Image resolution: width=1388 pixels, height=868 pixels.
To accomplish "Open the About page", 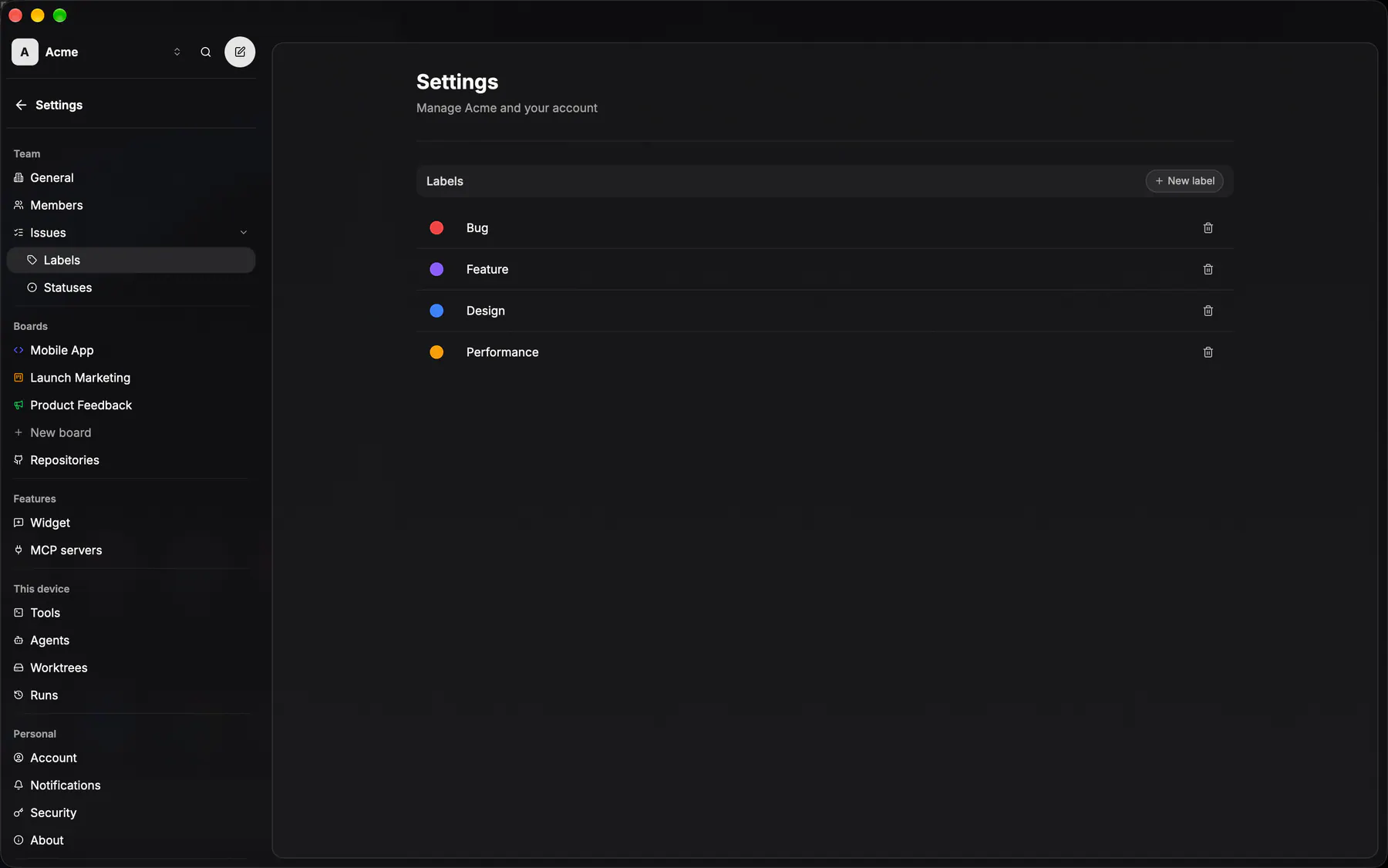I will (131, 840).
